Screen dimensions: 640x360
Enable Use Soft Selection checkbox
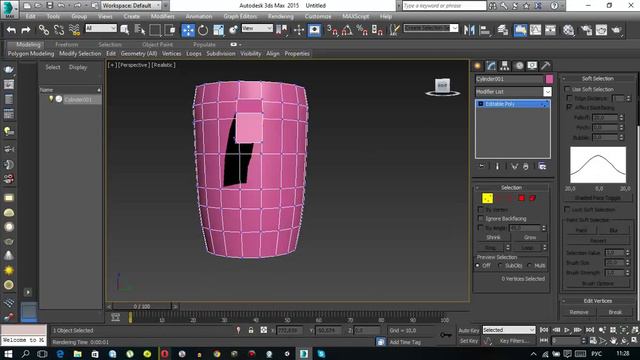(567, 89)
